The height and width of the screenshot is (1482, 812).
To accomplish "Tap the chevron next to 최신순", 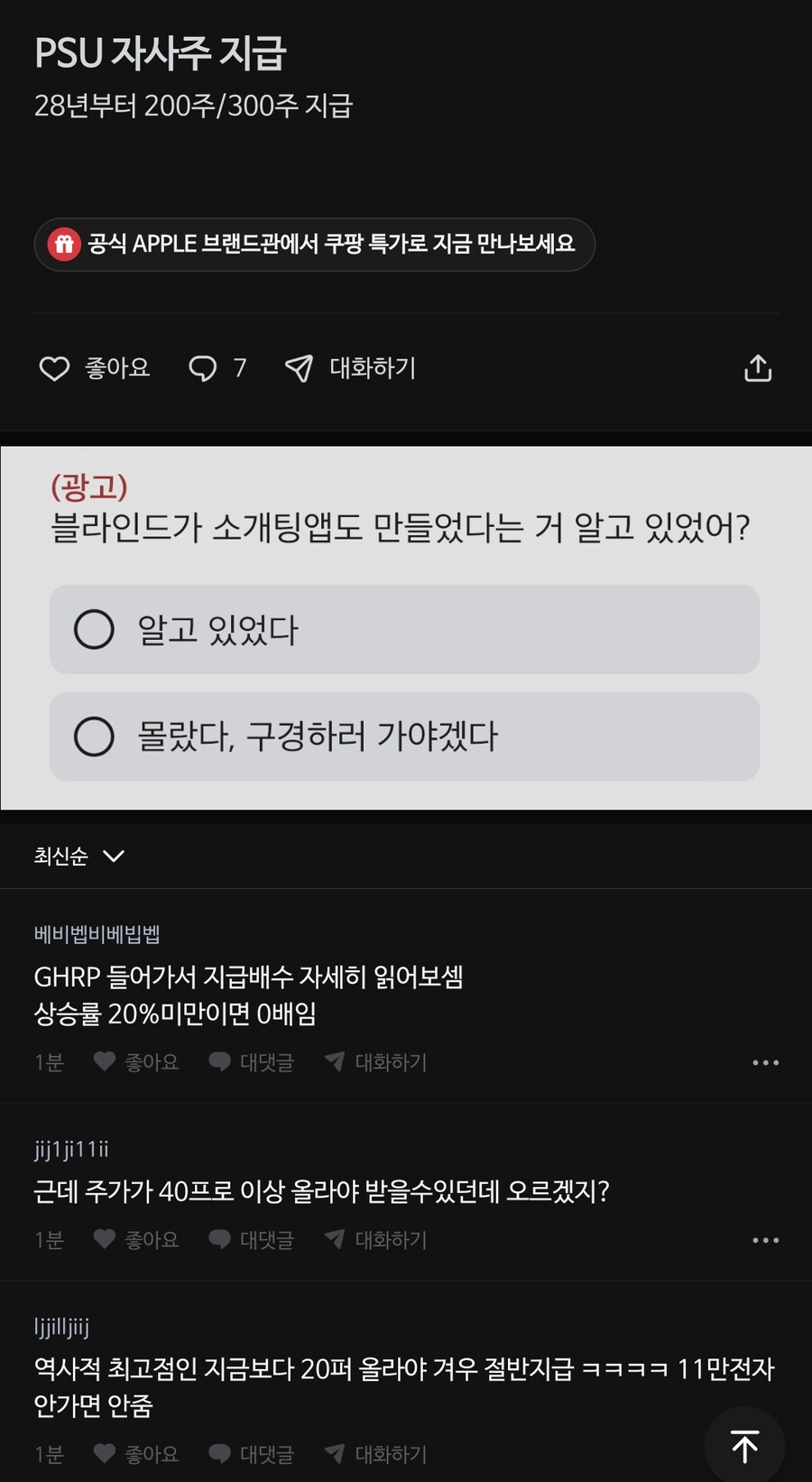I will (x=114, y=856).
